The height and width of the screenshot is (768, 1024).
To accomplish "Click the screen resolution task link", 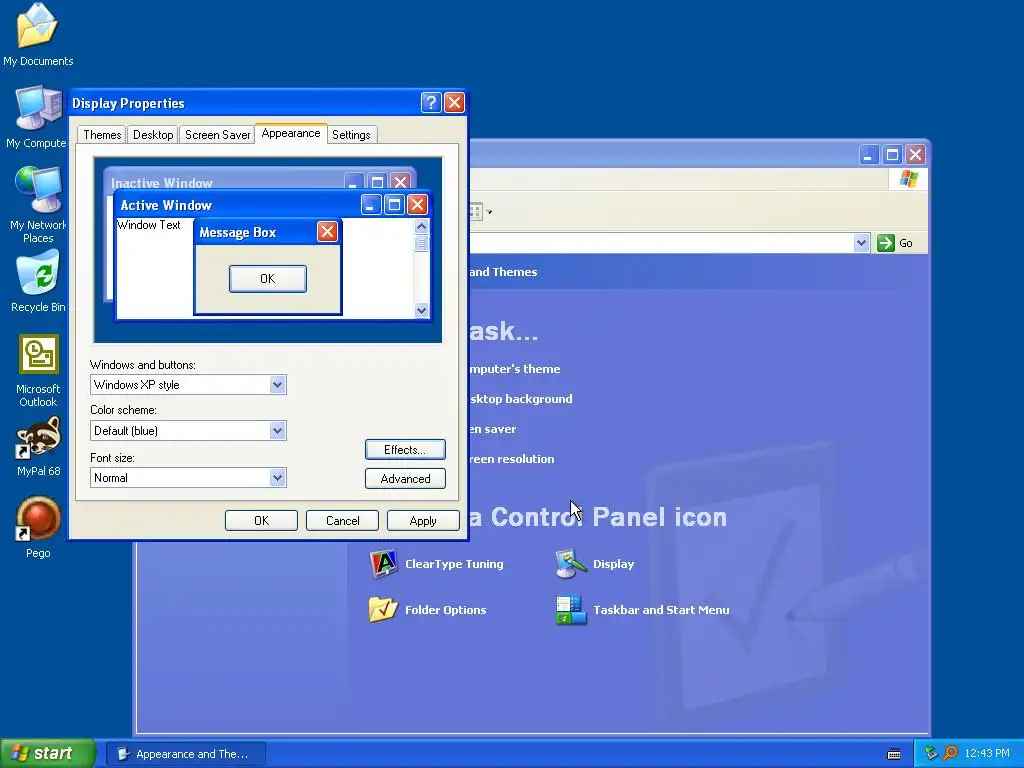I will 511,459.
